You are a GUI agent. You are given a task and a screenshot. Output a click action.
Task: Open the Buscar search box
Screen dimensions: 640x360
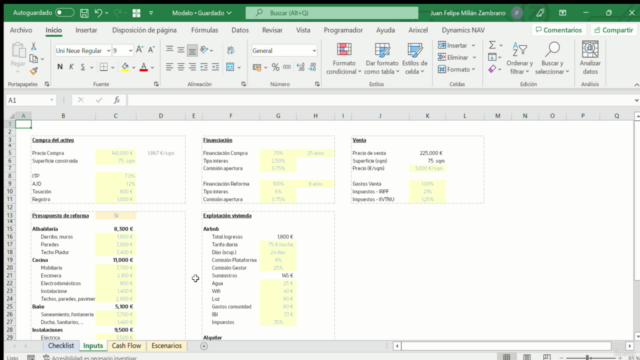pyautogui.click(x=331, y=13)
